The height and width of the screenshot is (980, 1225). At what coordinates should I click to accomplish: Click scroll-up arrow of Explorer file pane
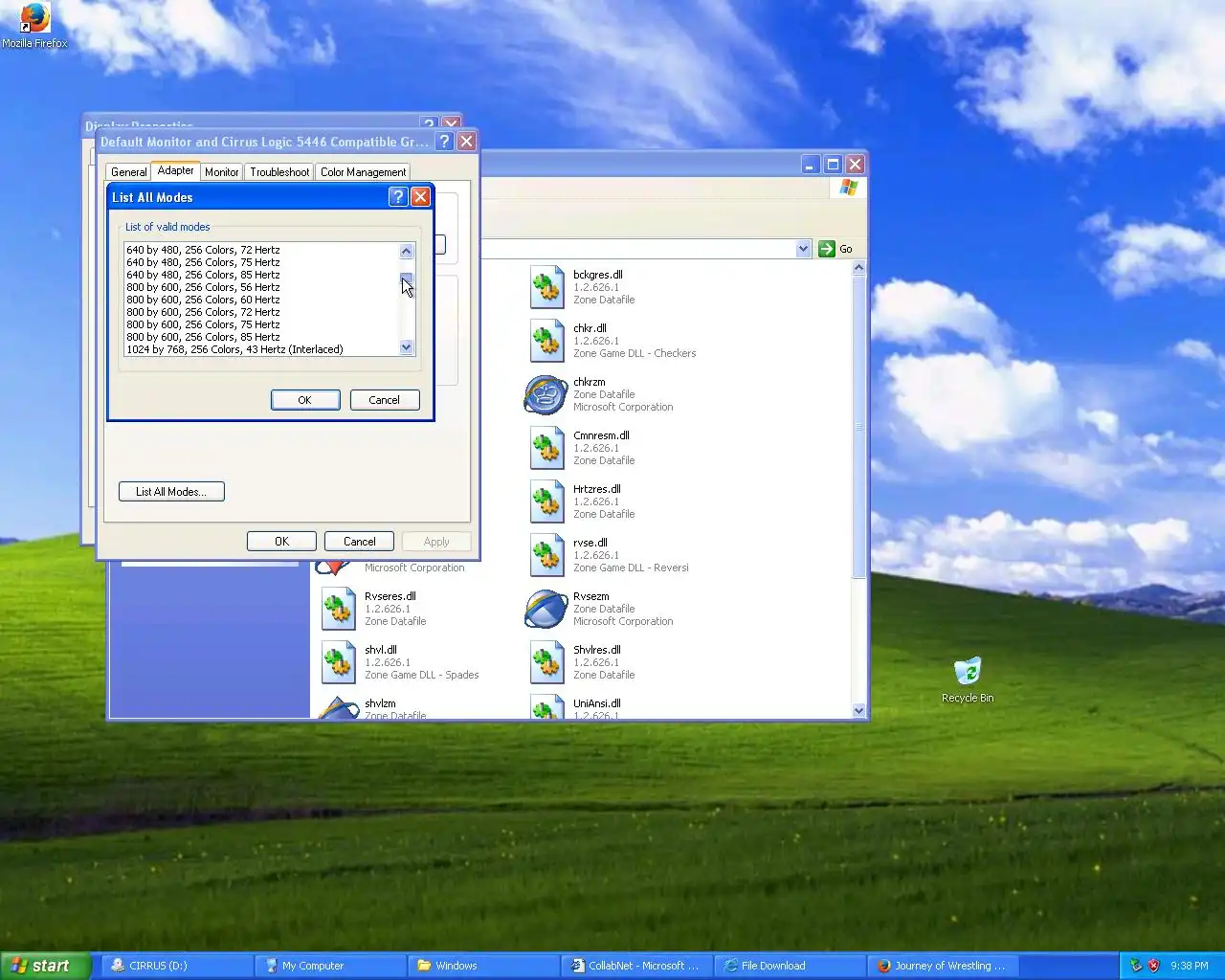(858, 268)
